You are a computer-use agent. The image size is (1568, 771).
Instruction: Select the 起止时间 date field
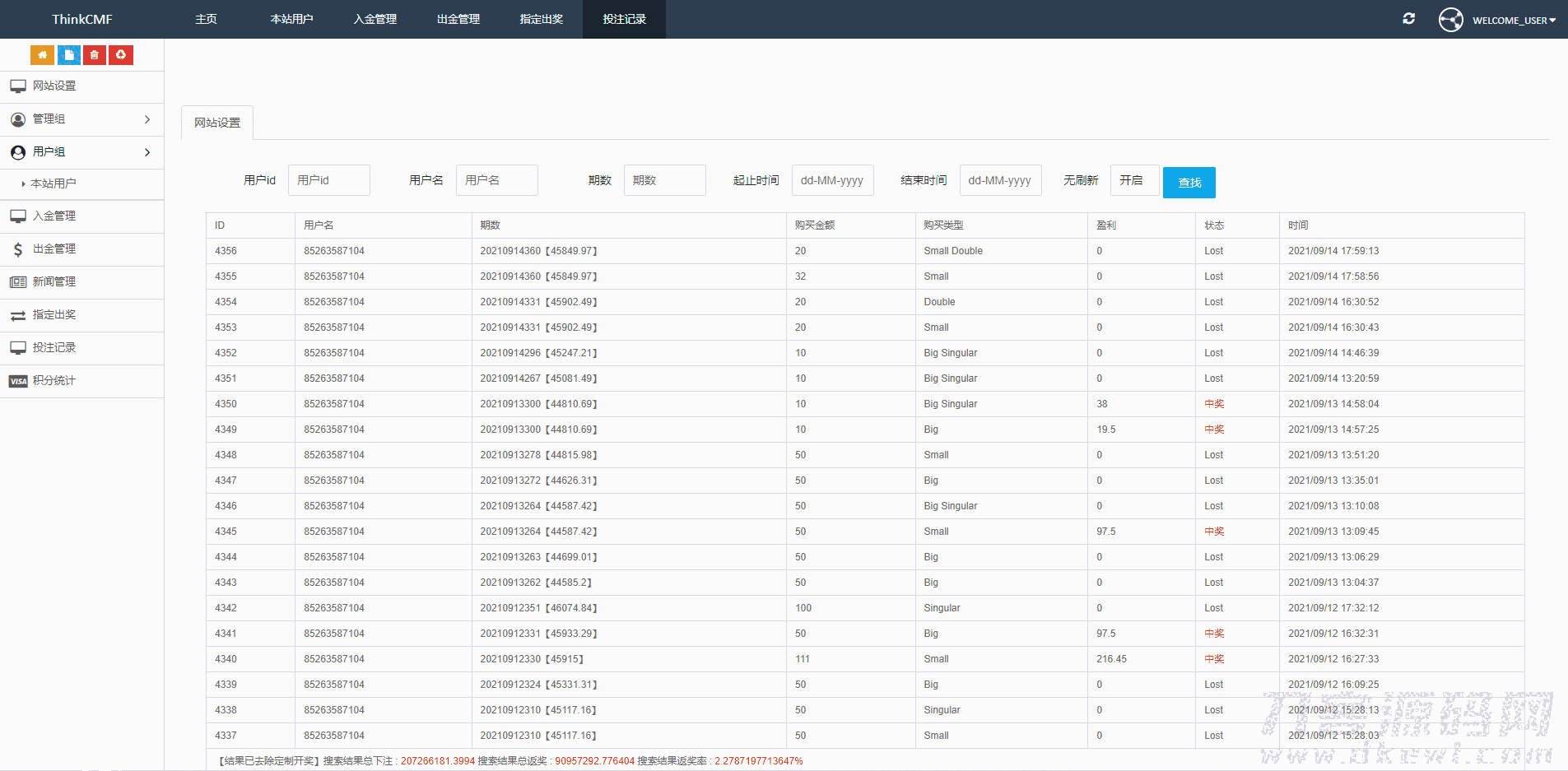[x=832, y=180]
